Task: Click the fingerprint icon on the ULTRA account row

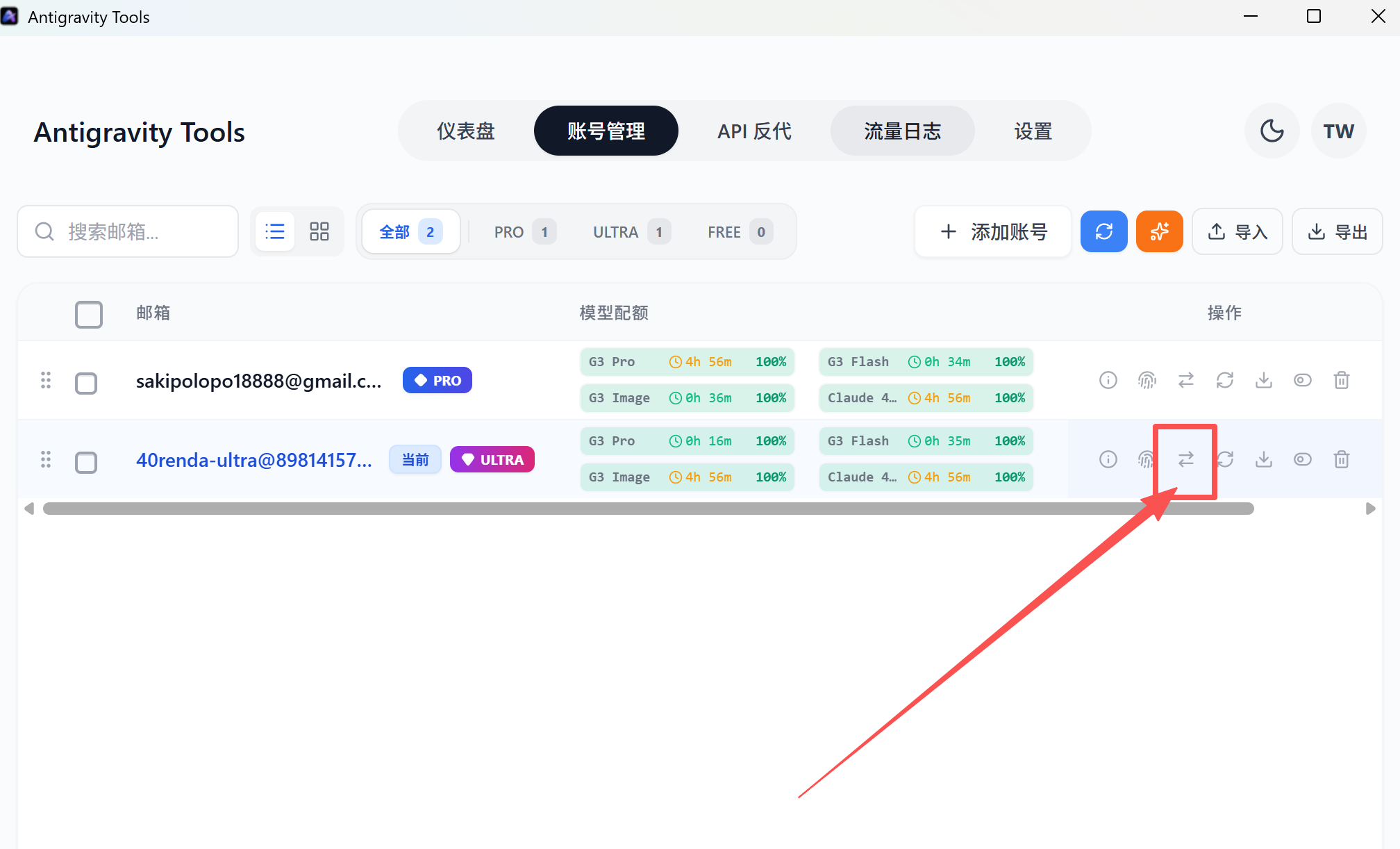Action: [1147, 459]
